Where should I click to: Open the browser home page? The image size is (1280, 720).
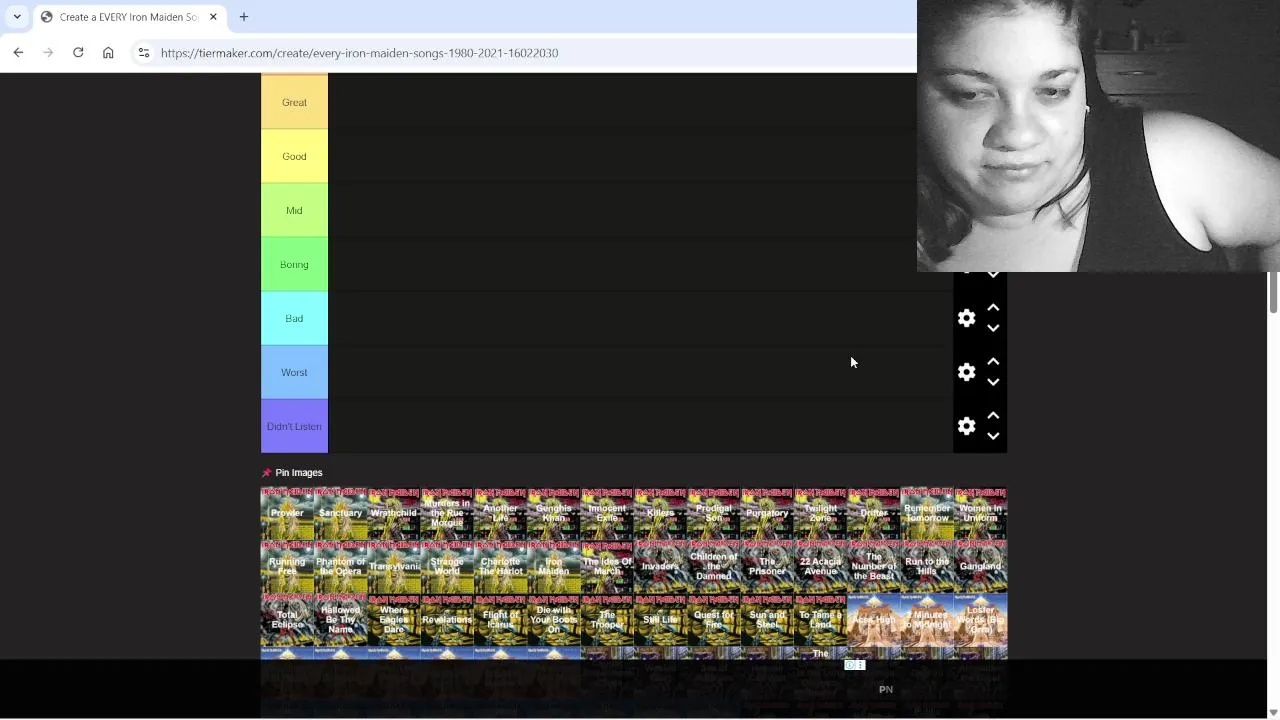[x=108, y=53]
